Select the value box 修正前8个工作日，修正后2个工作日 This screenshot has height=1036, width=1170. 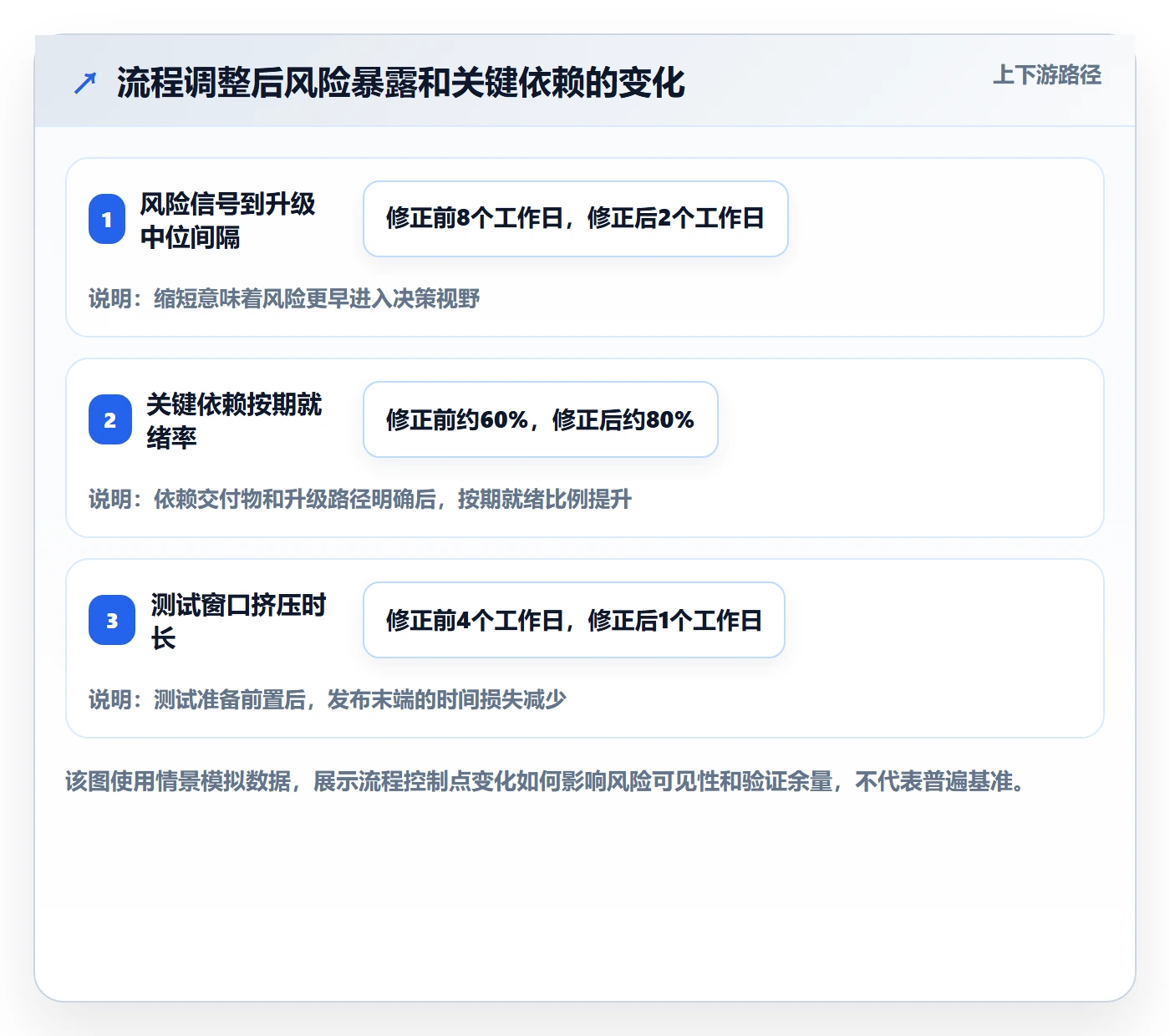[x=576, y=219]
